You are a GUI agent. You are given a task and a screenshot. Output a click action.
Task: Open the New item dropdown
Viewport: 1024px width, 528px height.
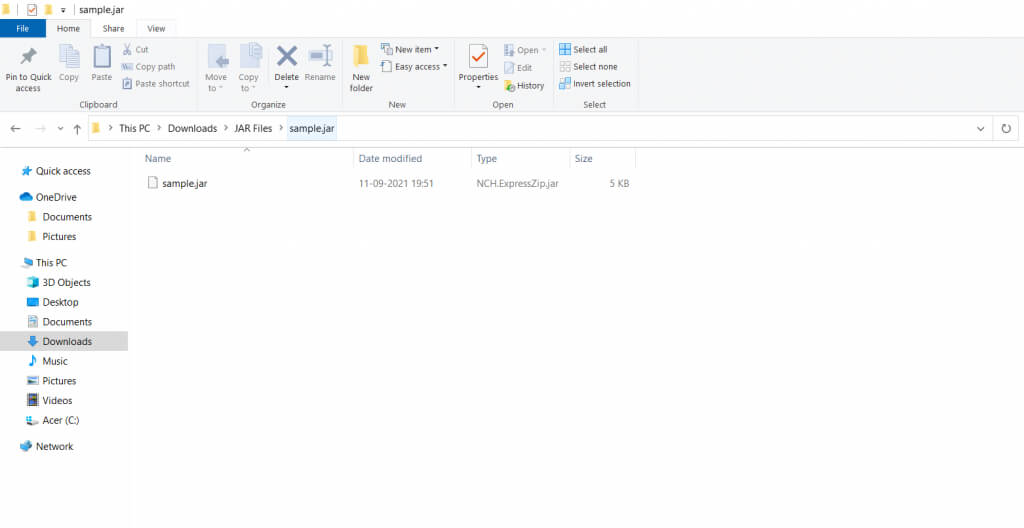pos(409,50)
